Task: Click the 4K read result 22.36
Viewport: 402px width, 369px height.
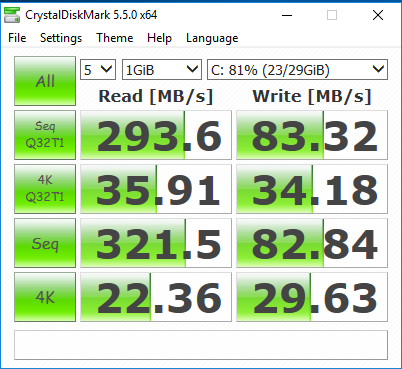Action: (x=156, y=297)
